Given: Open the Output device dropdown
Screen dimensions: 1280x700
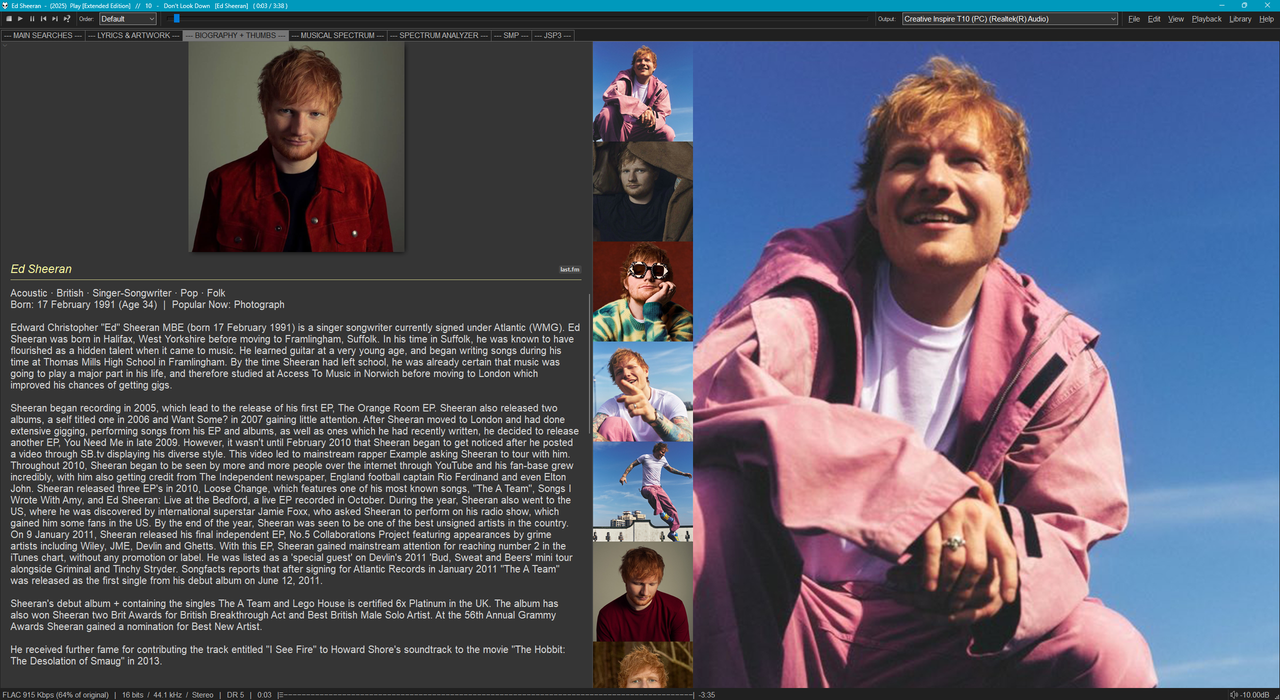Looking at the screenshot, I should 1010,19.
